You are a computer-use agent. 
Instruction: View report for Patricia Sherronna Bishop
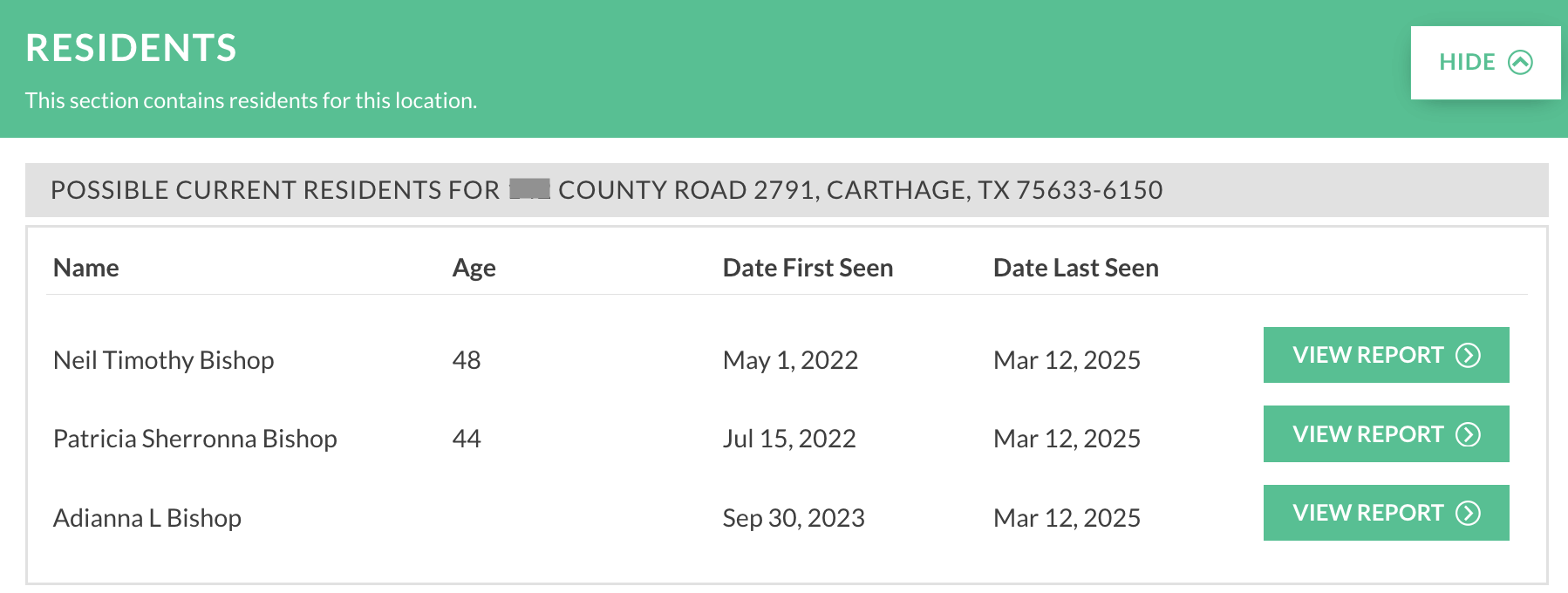coord(1386,433)
